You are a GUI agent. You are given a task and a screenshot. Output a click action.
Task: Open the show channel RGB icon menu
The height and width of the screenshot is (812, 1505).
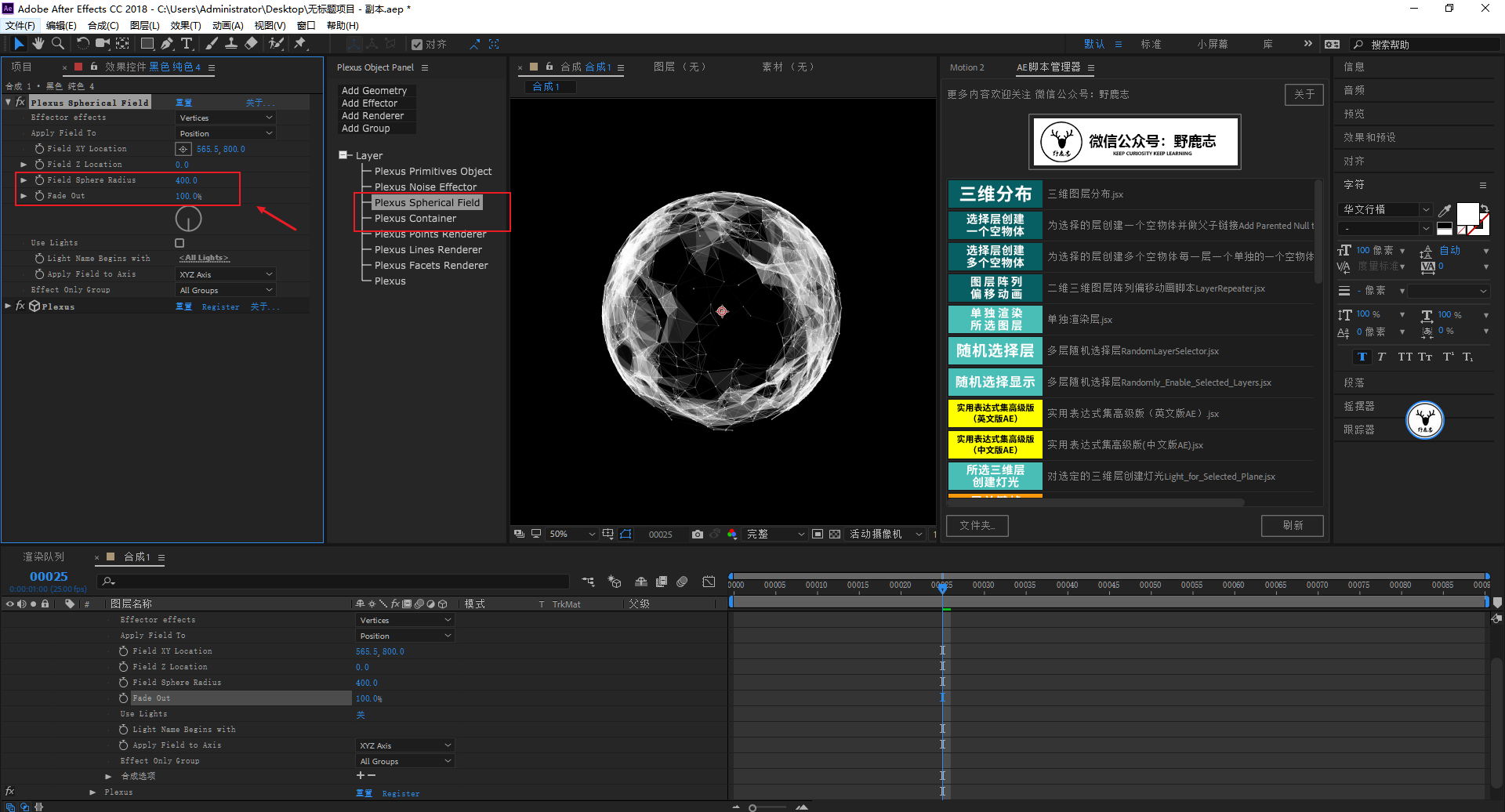click(731, 534)
